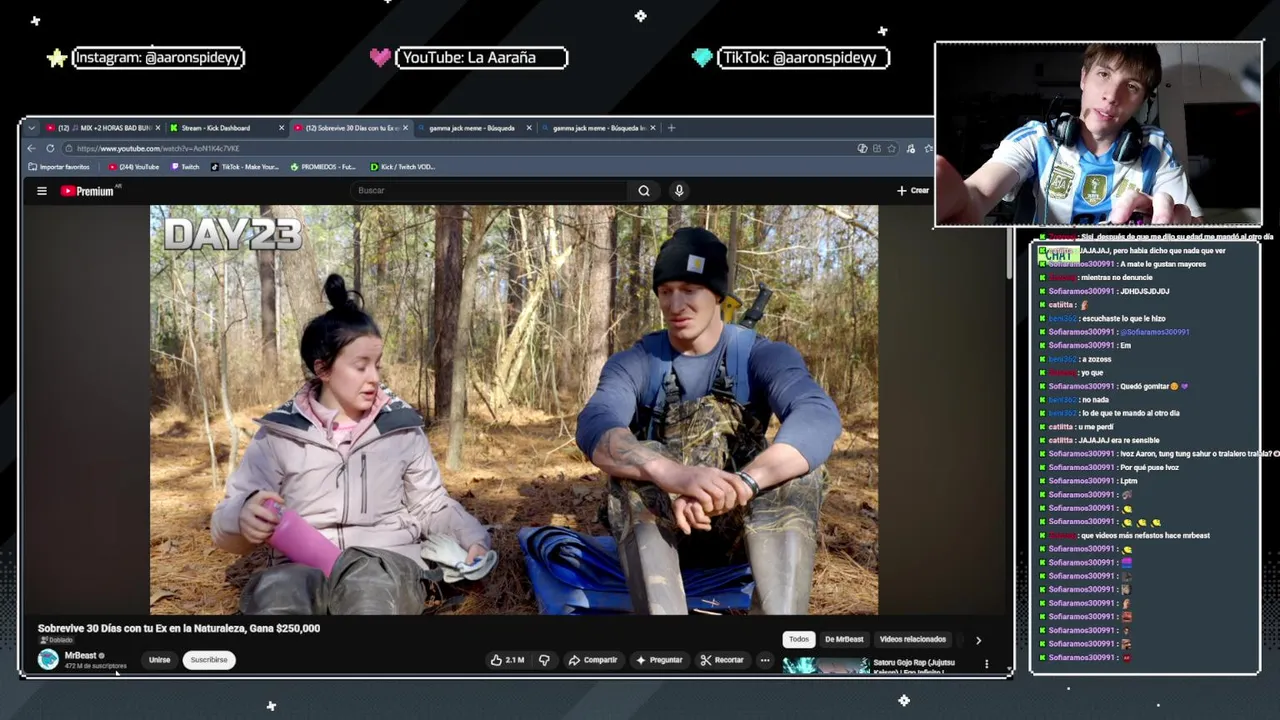This screenshot has width=1280, height=720.
Task: Like the video with thumbs-up button
Action: pyautogui.click(x=508, y=660)
